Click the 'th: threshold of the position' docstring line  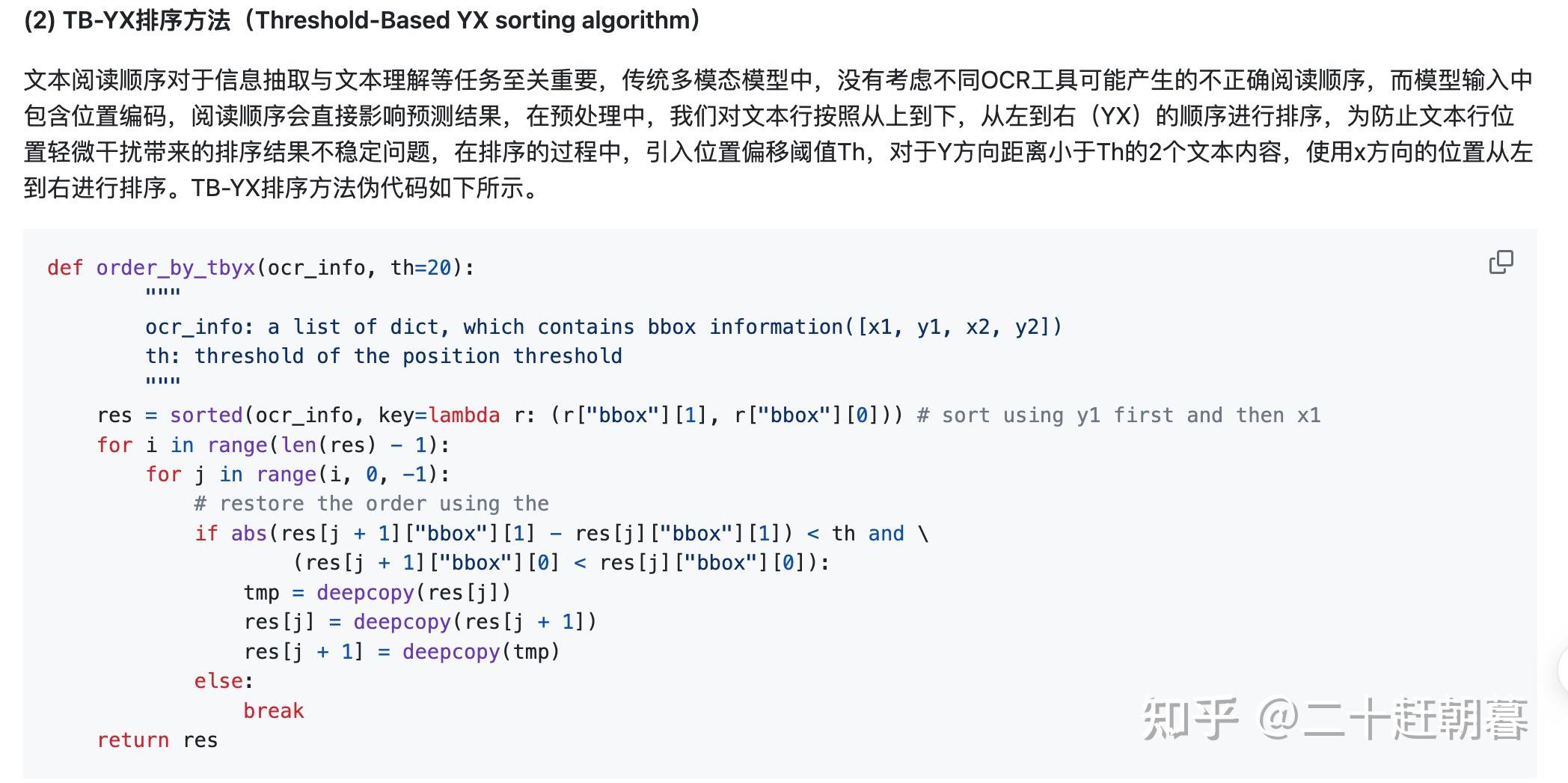pos(384,356)
